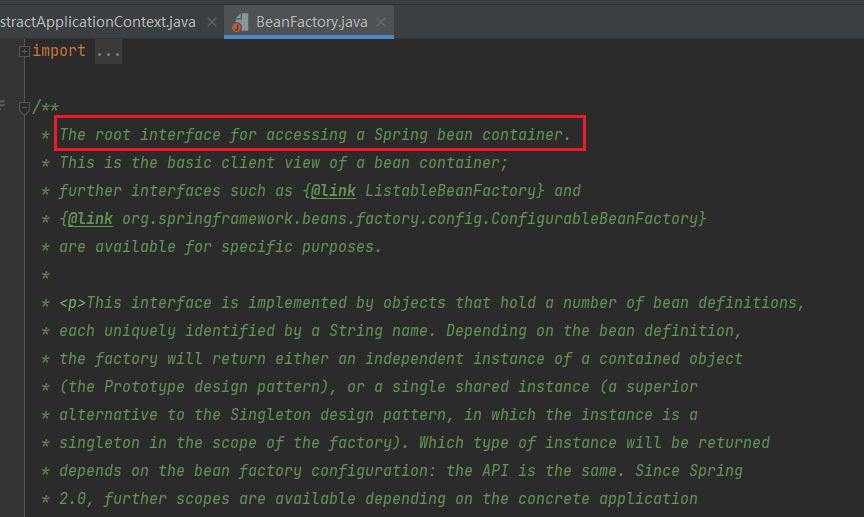Close the AbstractApplicationContext.java tab
864x517 pixels.
coord(208,21)
